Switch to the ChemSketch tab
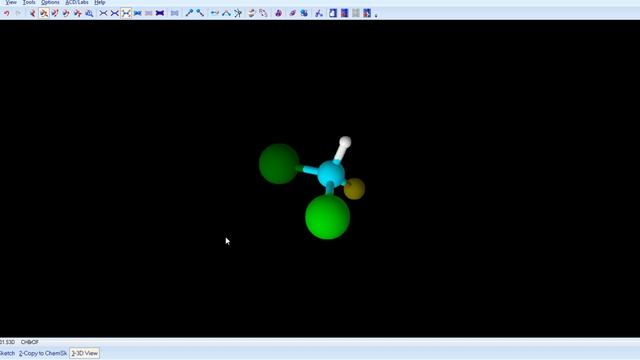 click(x=7, y=353)
